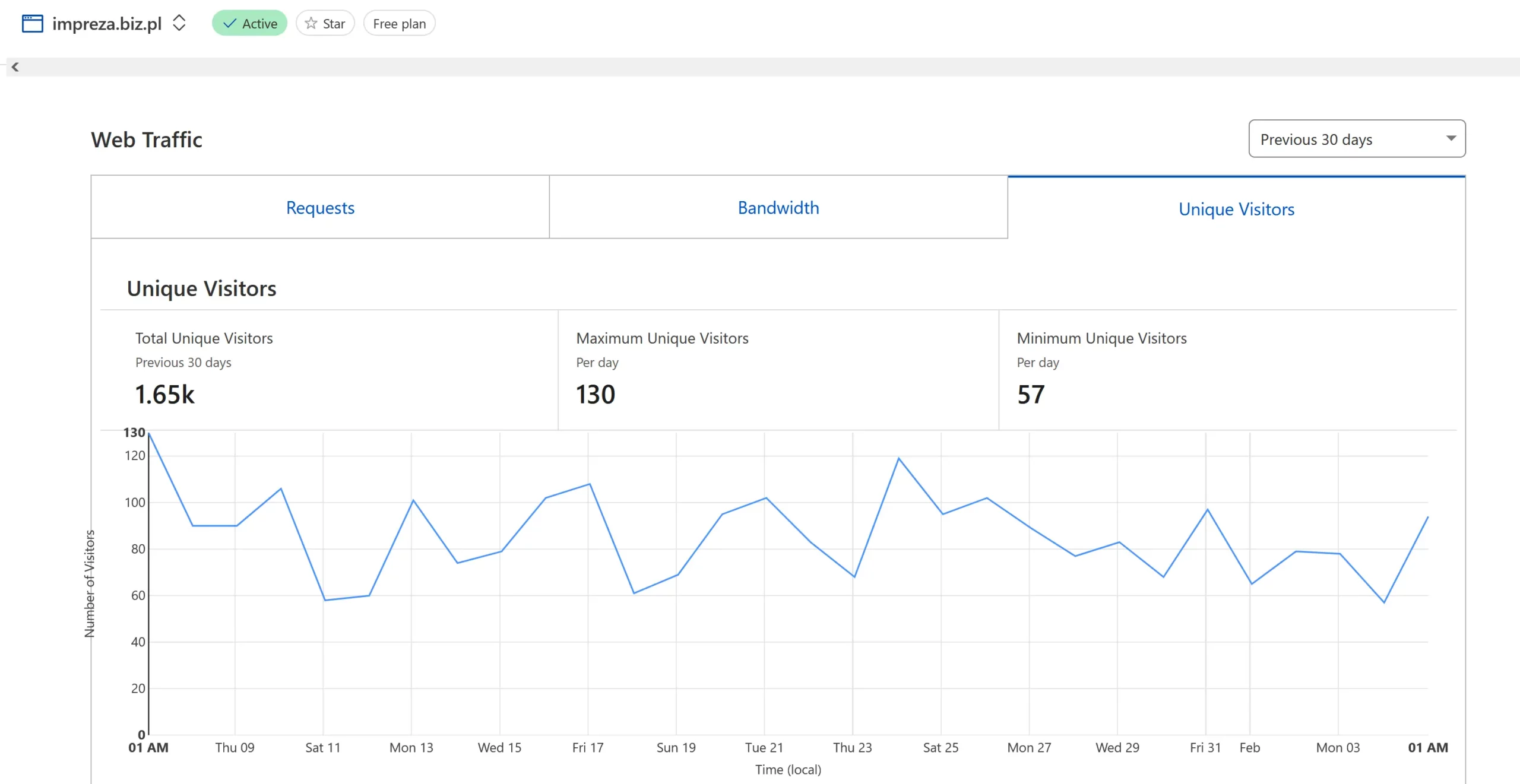This screenshot has width=1520, height=784.
Task: Click the chart low point near Mon 03
Action: click(1384, 602)
